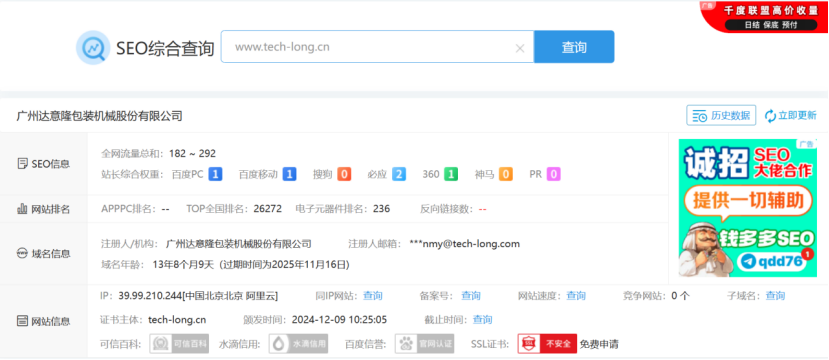829x360 pixels.
Task: Click the 水滴信用 badge
Action: [x=298, y=344]
